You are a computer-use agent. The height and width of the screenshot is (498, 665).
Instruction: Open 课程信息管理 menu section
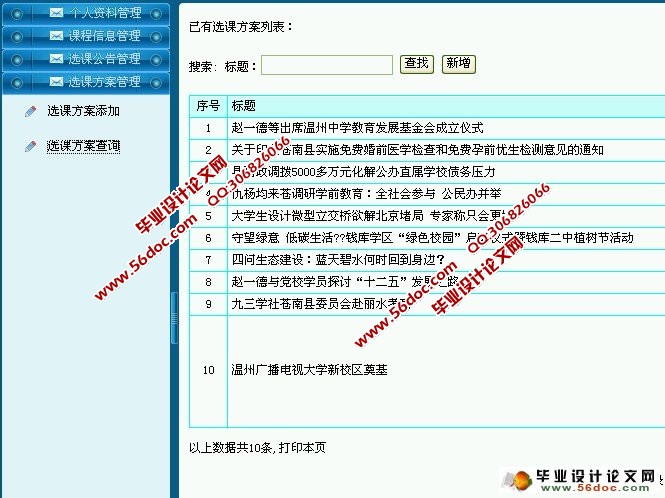86,36
